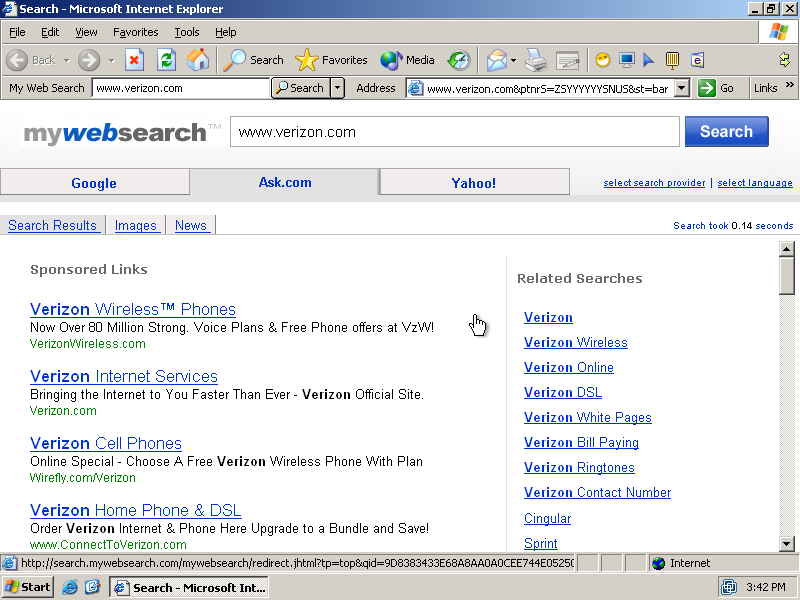Screen dimensions: 800x600
Task: Open the Back button history dropdown
Action: [x=66, y=60]
